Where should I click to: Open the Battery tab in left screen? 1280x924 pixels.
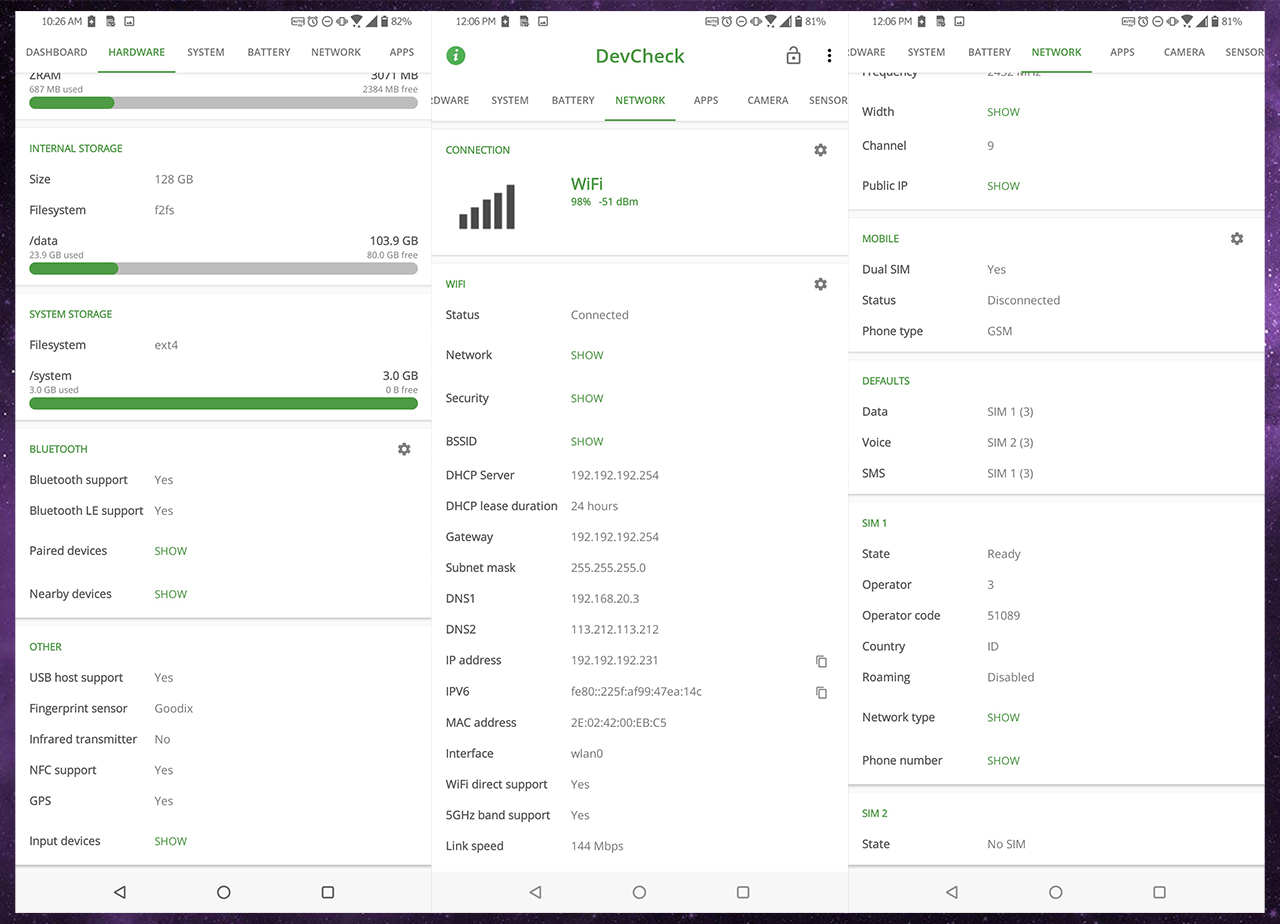[269, 52]
